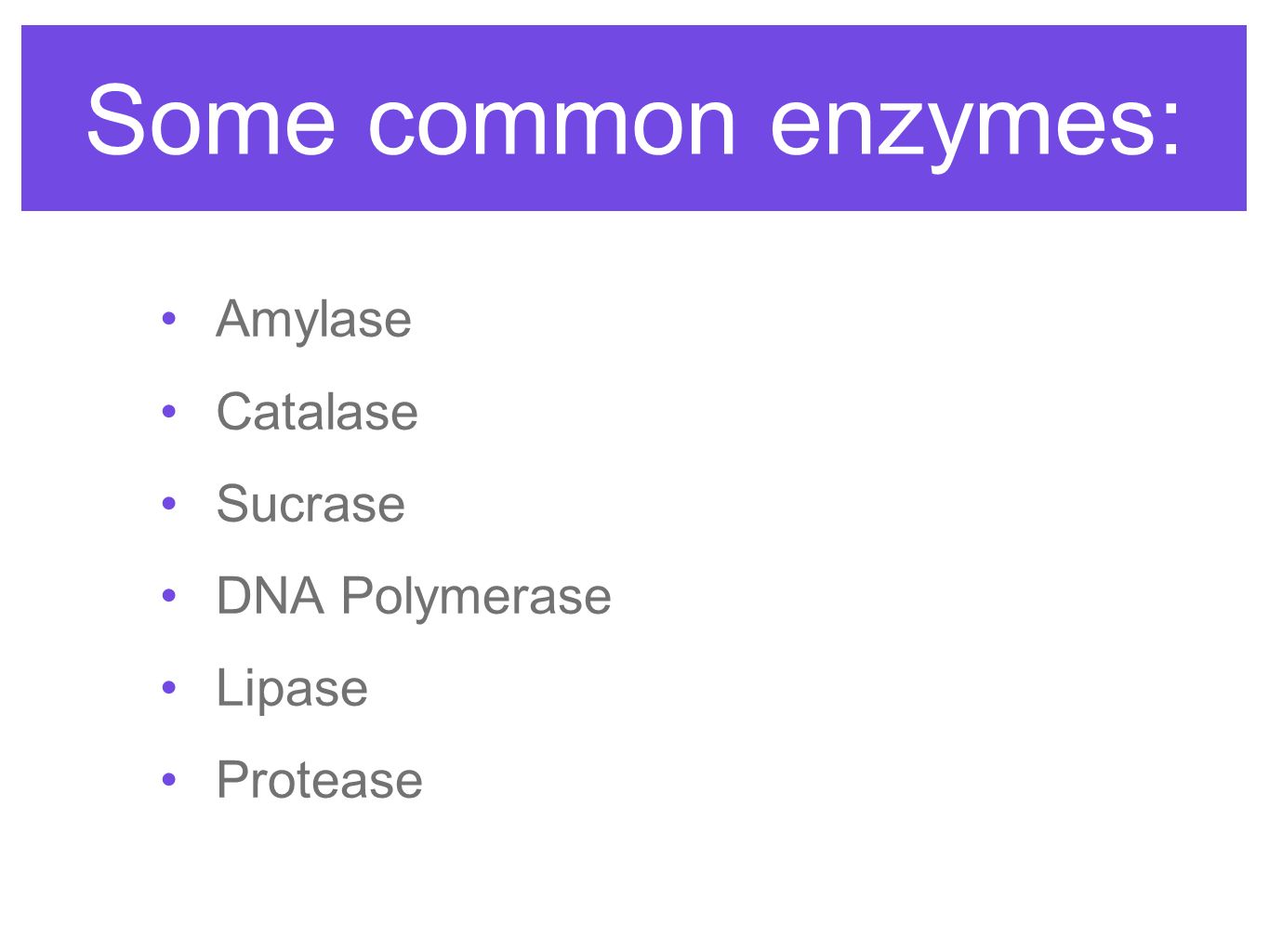Screen dimensions: 1269x952
Task: Click the empty white area beside the list
Action: click(930, 558)
